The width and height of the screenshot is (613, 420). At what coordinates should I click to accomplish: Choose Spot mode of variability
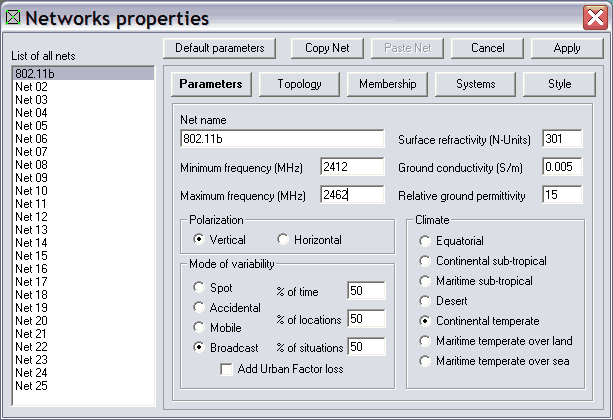pos(199,288)
